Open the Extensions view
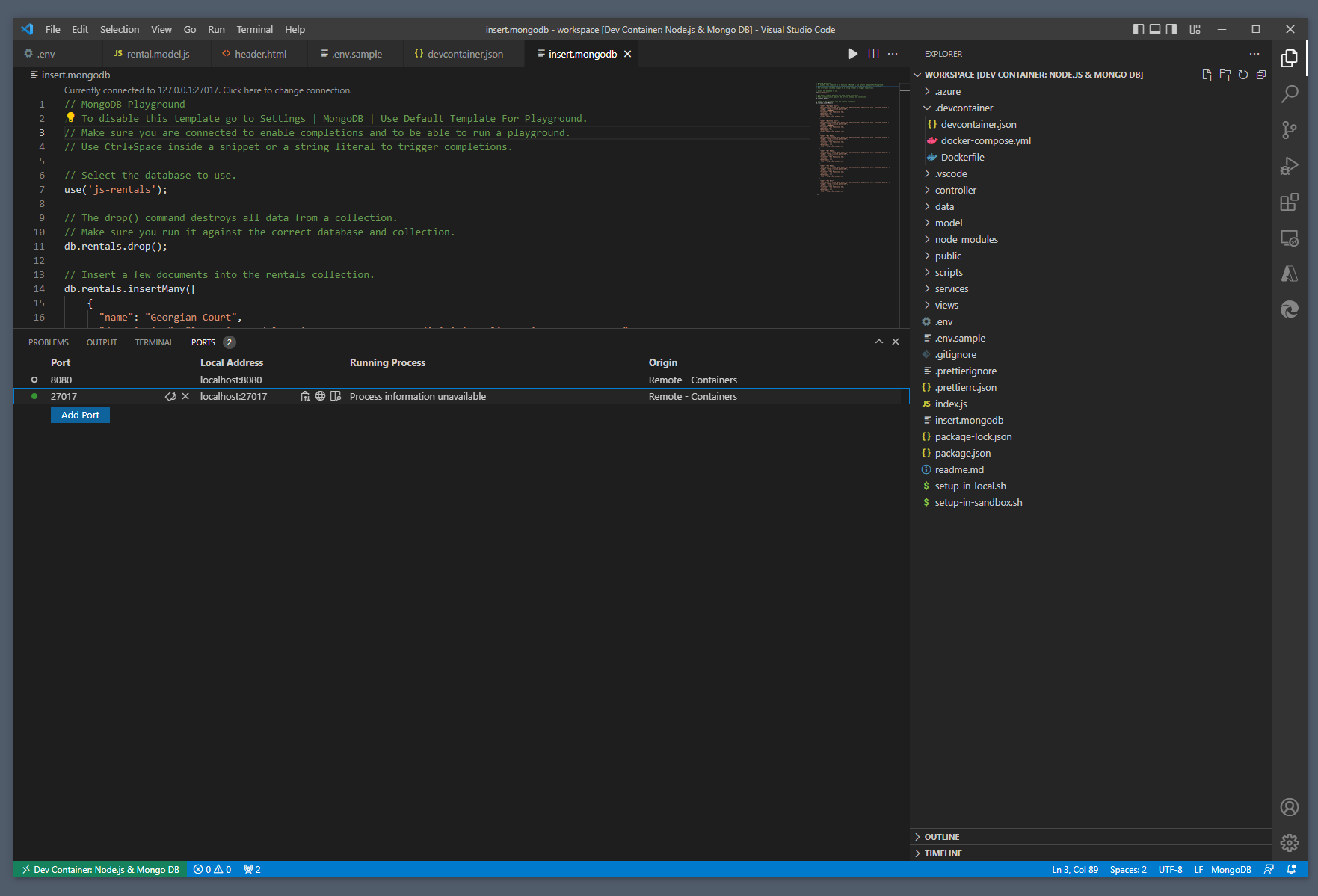The height and width of the screenshot is (896, 1318). pos(1290,202)
